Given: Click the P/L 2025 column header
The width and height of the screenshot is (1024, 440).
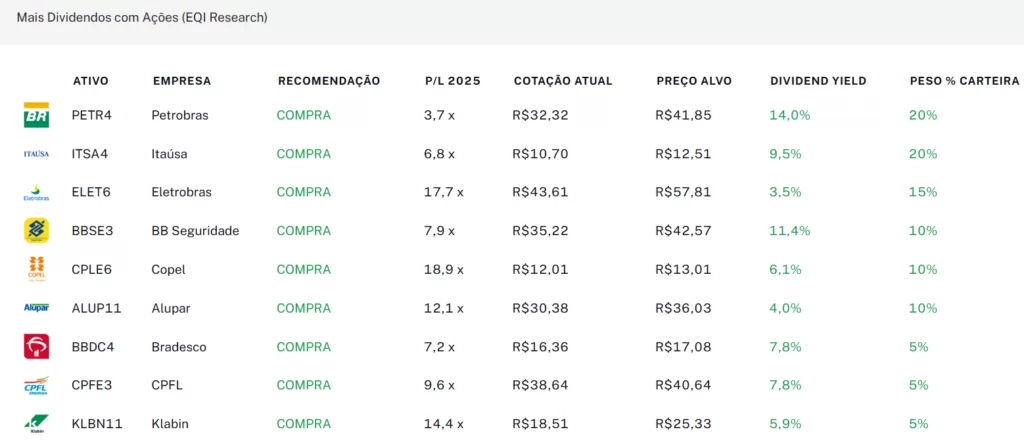Looking at the screenshot, I should [x=452, y=81].
